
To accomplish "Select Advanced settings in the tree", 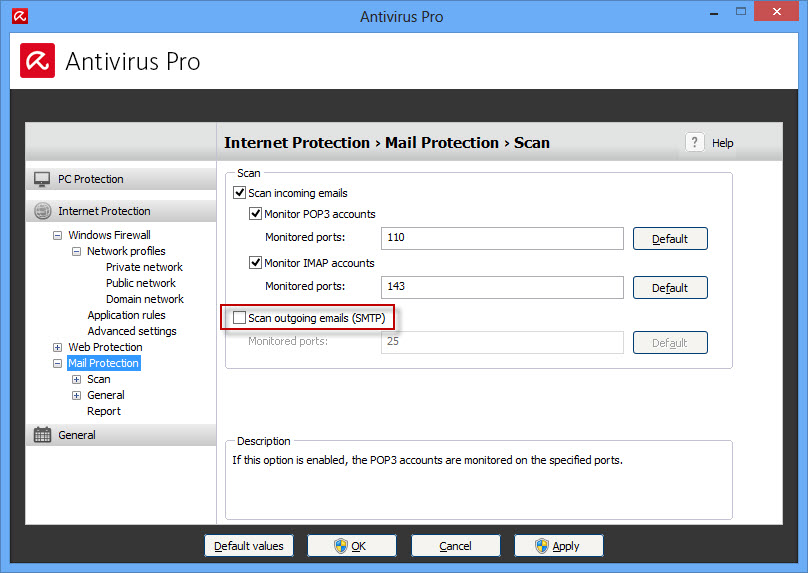I will click(x=132, y=331).
